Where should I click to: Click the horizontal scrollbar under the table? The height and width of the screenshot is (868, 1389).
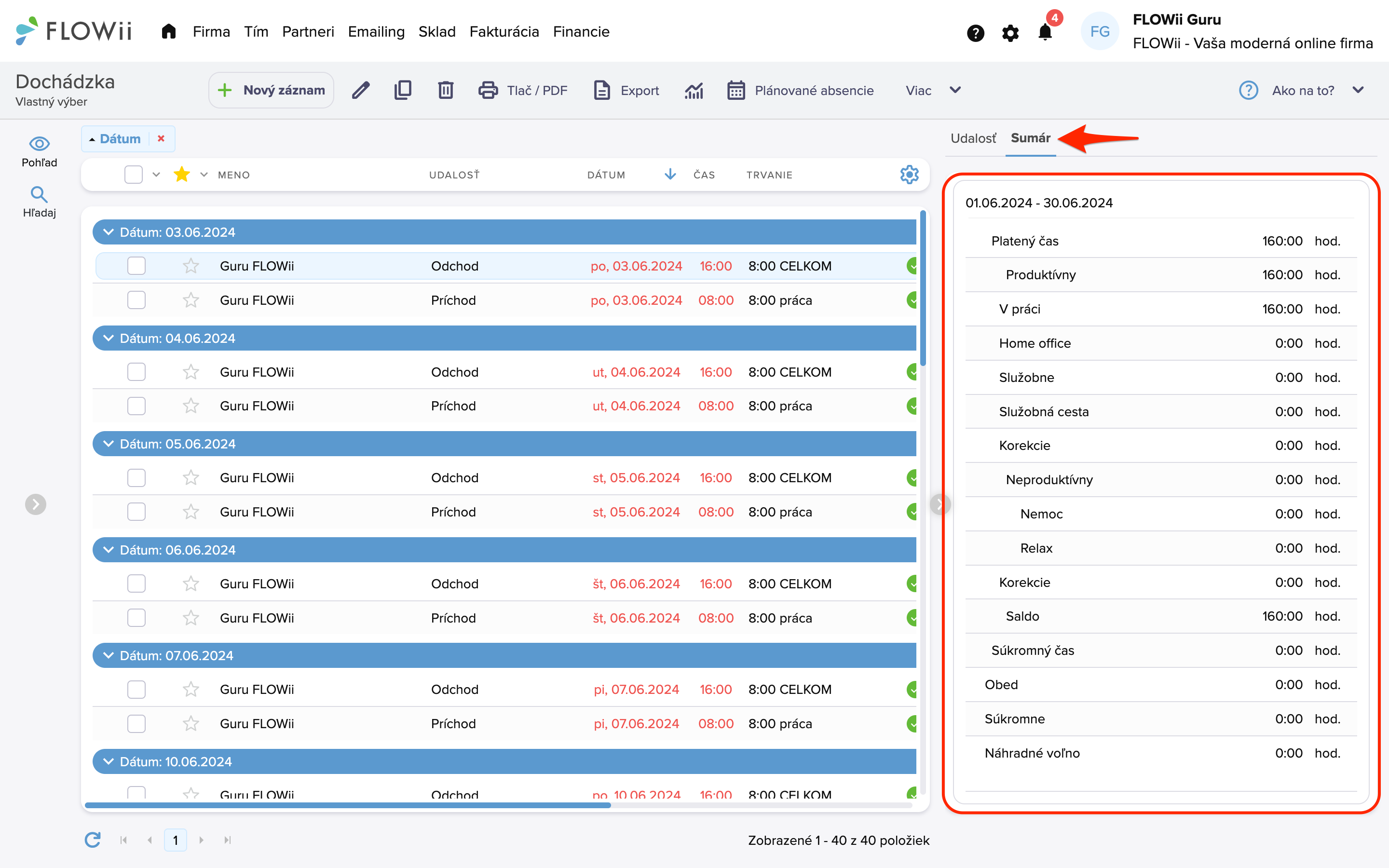[348, 805]
